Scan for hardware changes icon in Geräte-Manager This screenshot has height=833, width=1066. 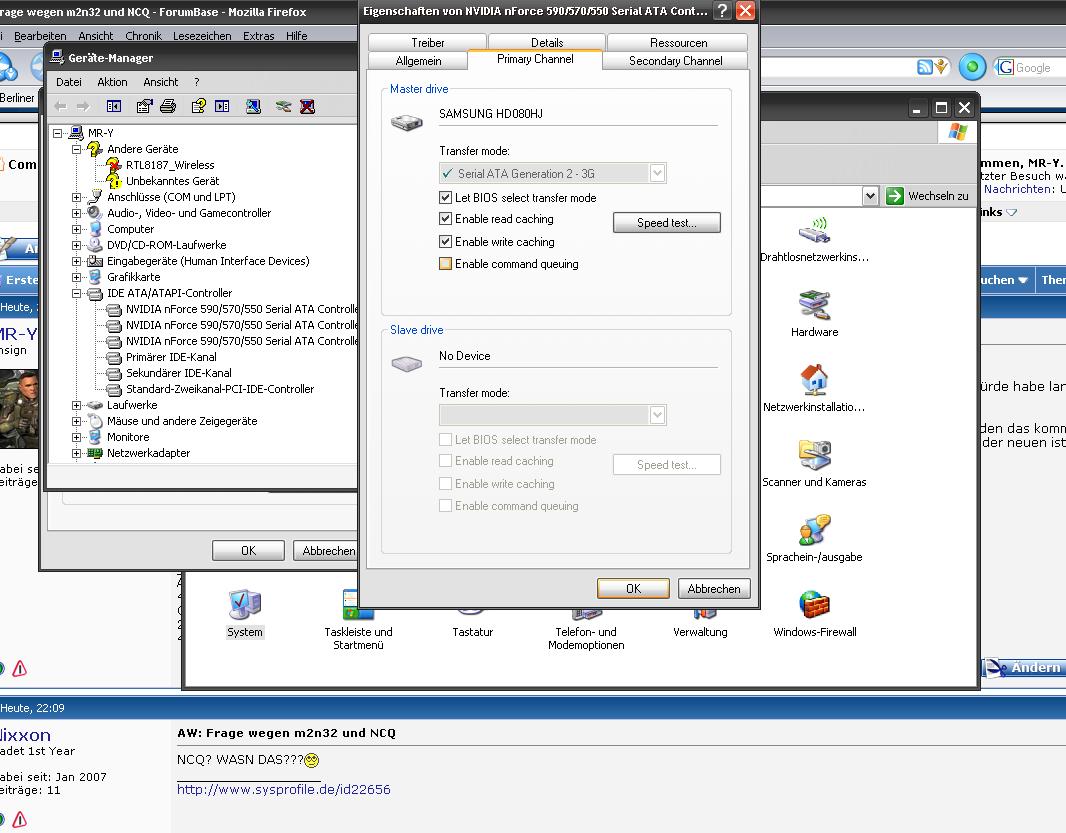pyautogui.click(x=253, y=106)
